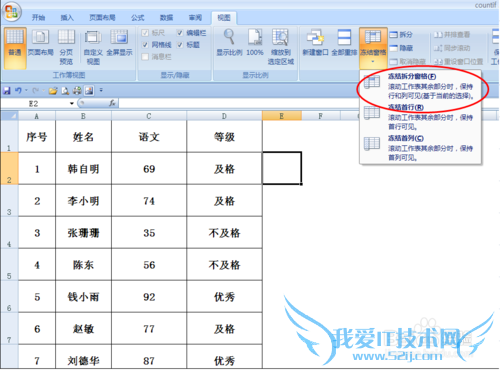Image resolution: width=500 pixels, height=371 pixels.
Task: Choose Freeze Top Row 冻结首行(R)
Action: click(x=421, y=117)
